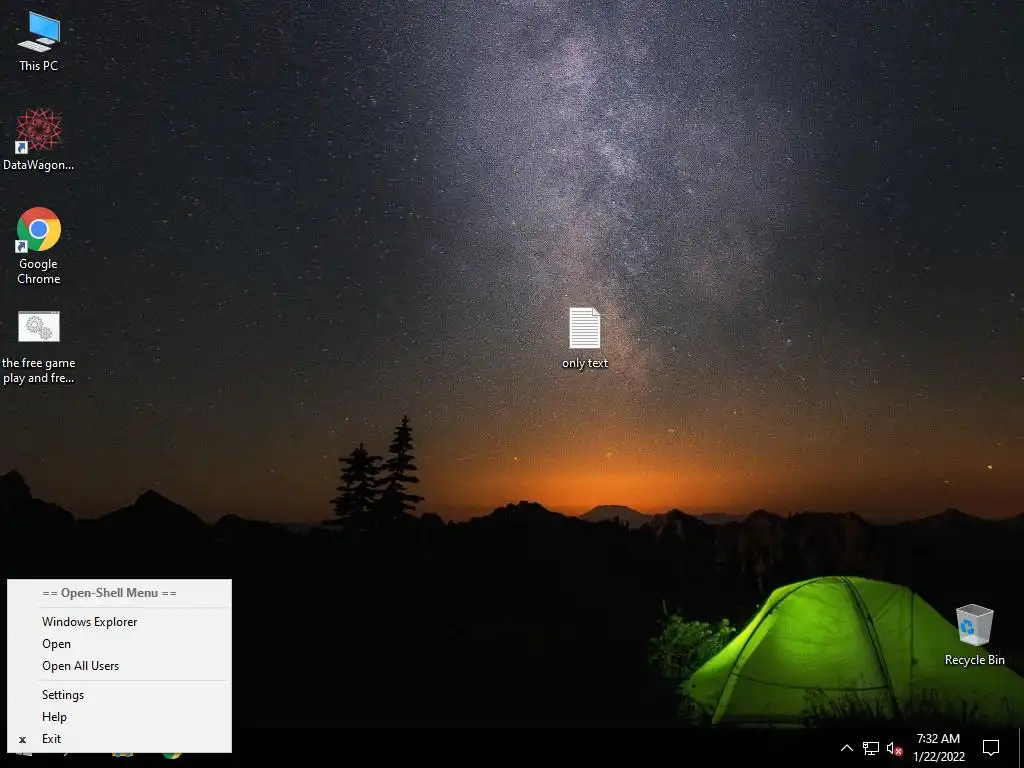Select the DataWagon shortcut icon
This screenshot has height=768, width=1024.
[x=39, y=140]
